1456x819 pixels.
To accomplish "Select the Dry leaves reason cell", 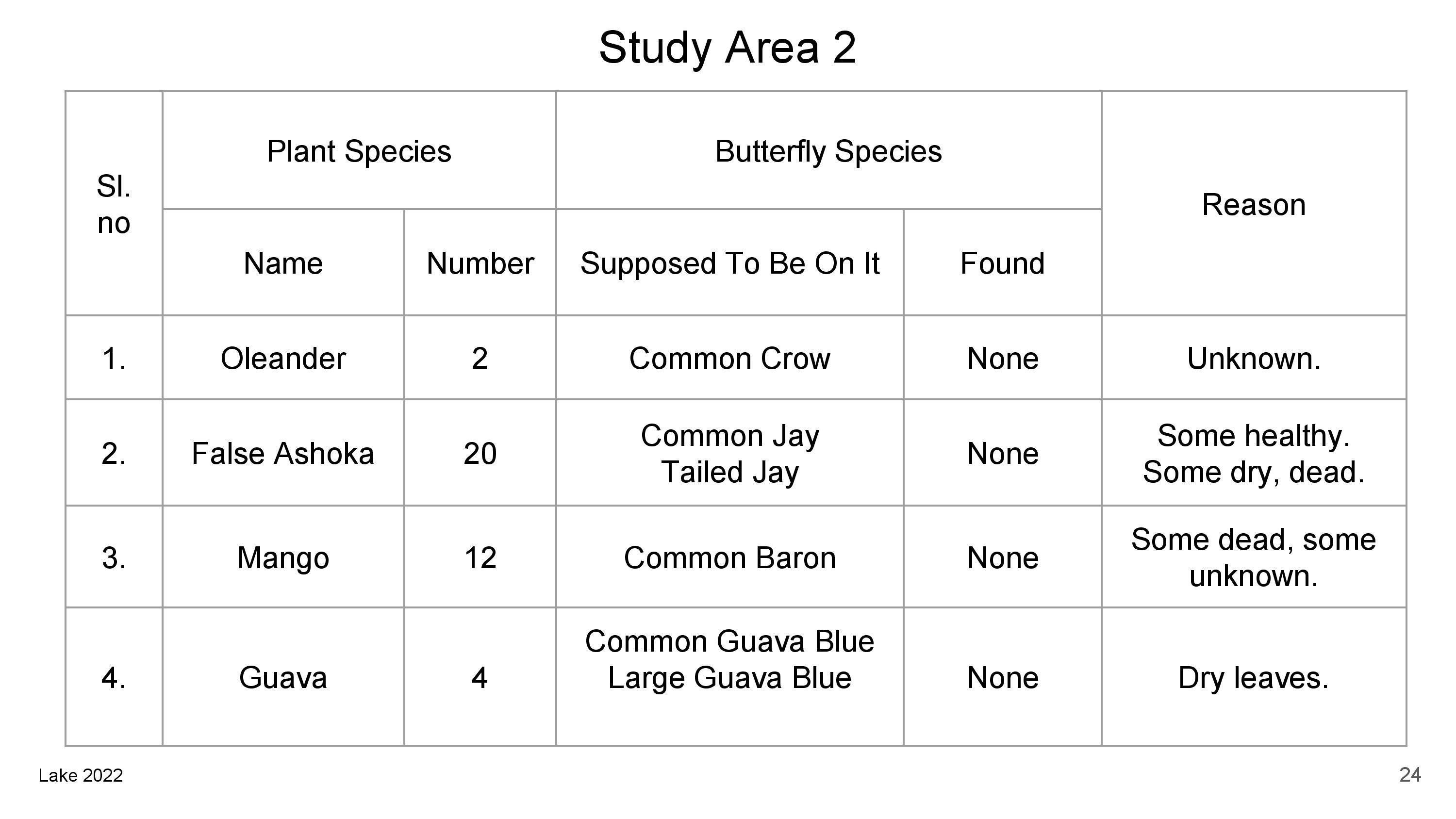I will click(1253, 678).
